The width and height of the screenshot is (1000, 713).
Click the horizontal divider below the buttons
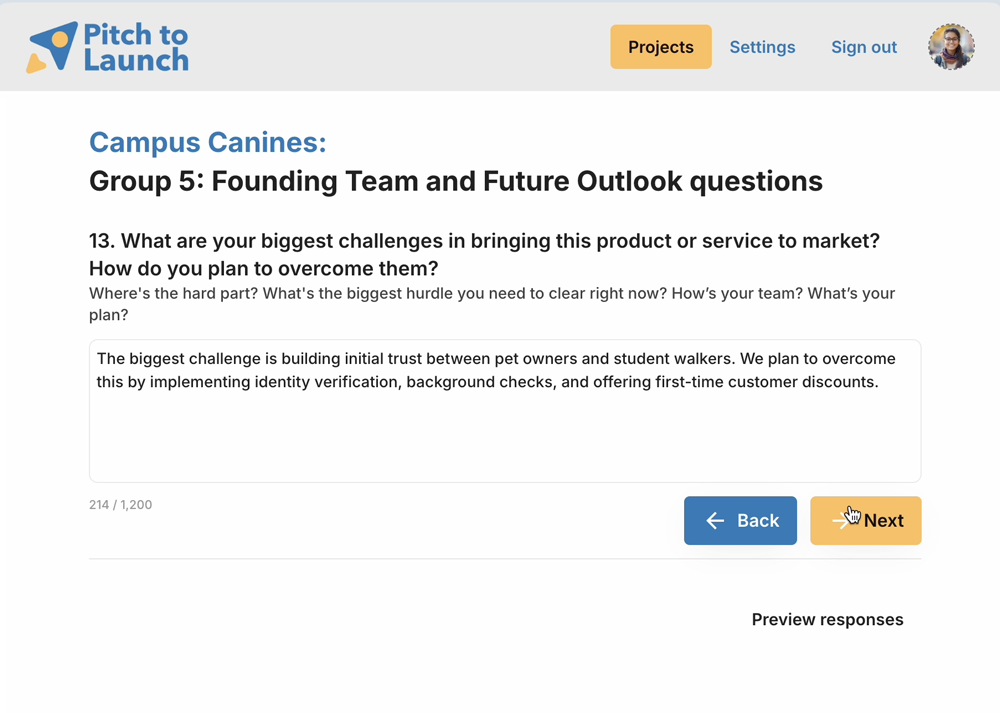point(504,558)
